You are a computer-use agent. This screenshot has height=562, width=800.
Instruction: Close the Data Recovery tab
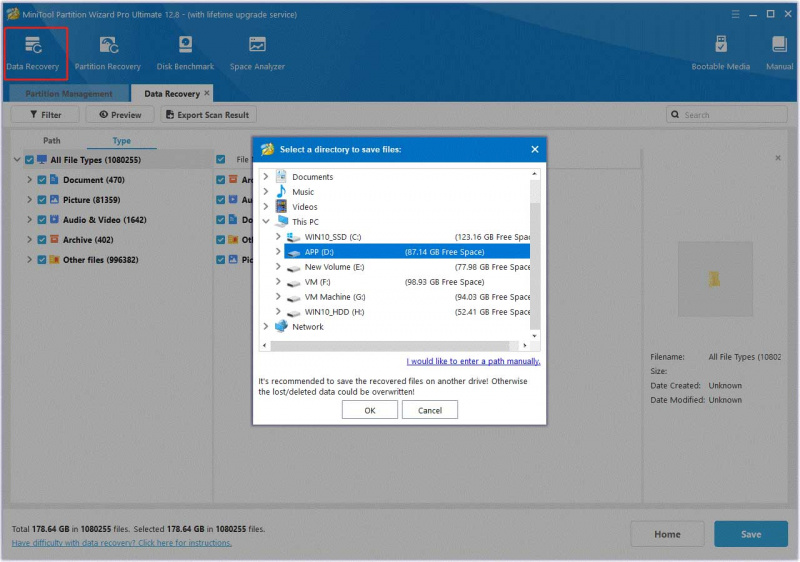(207, 93)
